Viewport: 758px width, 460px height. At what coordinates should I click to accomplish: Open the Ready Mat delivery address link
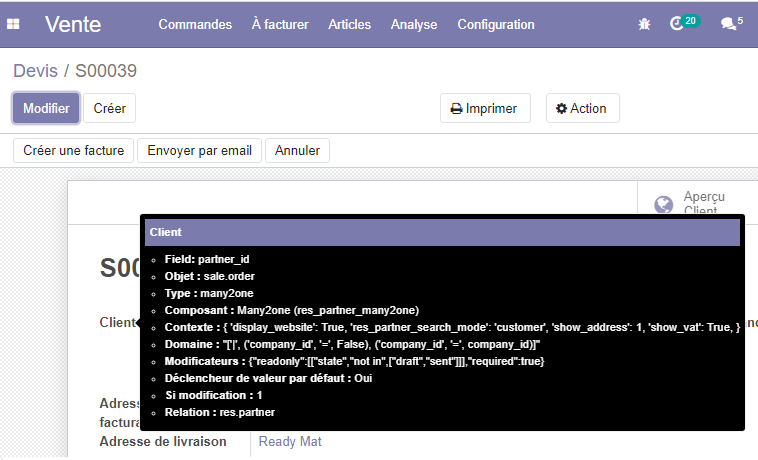click(290, 441)
